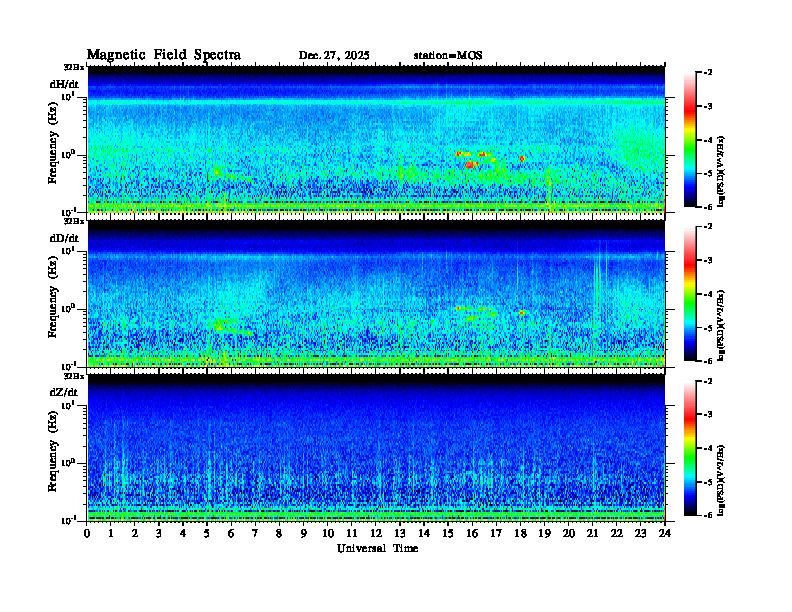Click hour tick label '24' on time axis
The height and width of the screenshot is (612, 792).
click(665, 534)
